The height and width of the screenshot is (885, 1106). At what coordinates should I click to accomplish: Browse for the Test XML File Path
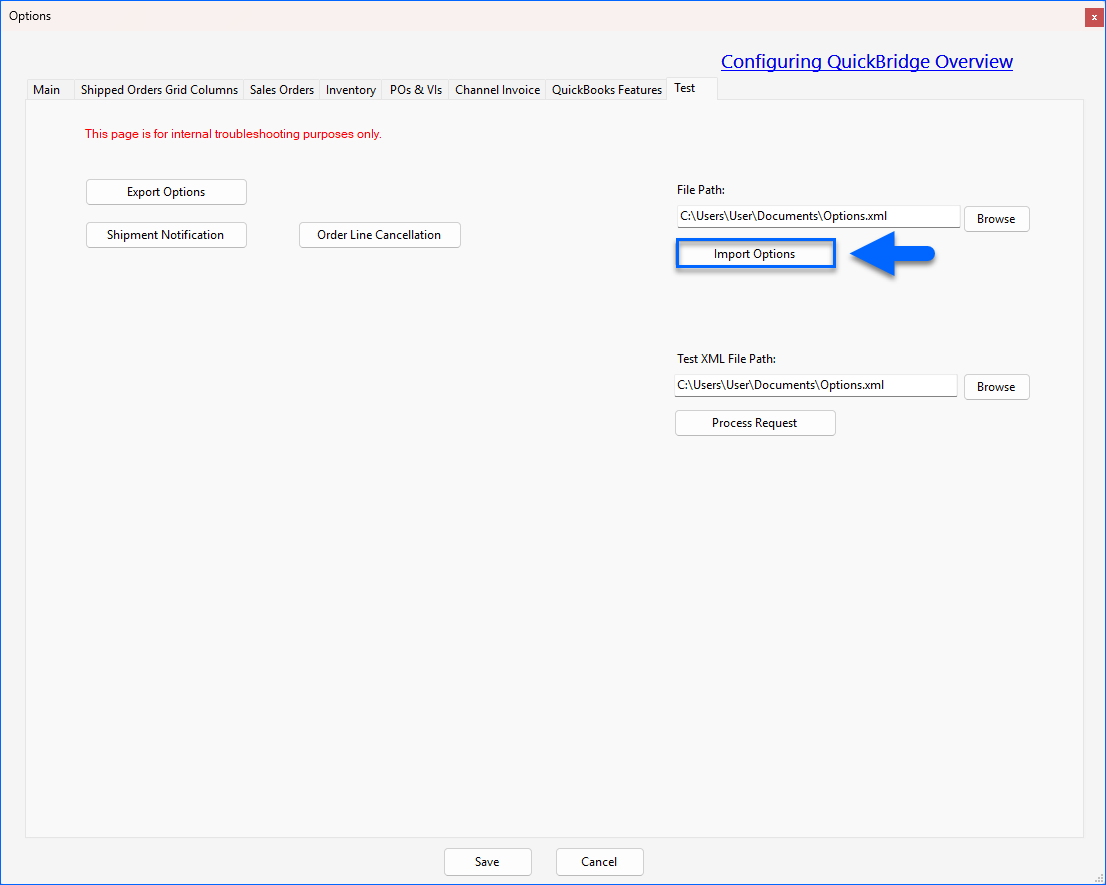(x=997, y=387)
